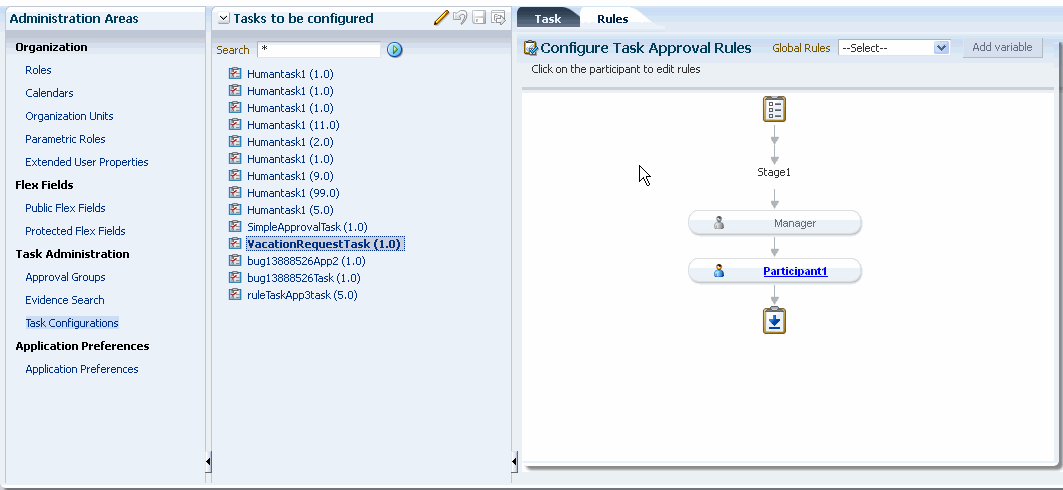Select Task Configurations in the sidebar

(x=72, y=323)
